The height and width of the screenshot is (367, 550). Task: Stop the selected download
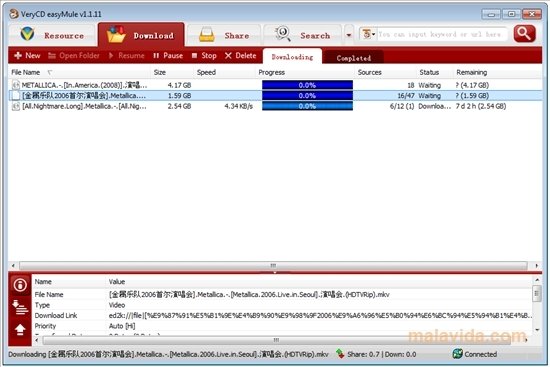click(x=204, y=55)
